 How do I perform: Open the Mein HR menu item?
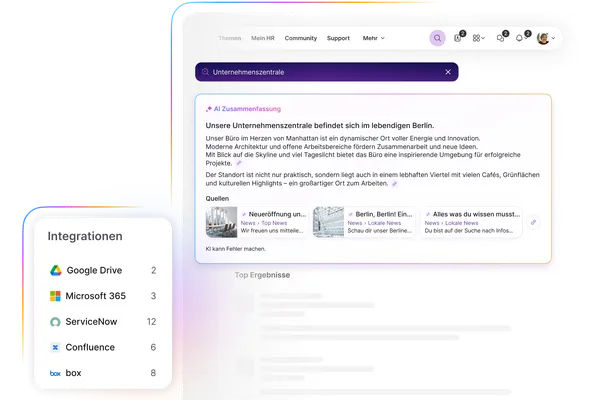262,38
